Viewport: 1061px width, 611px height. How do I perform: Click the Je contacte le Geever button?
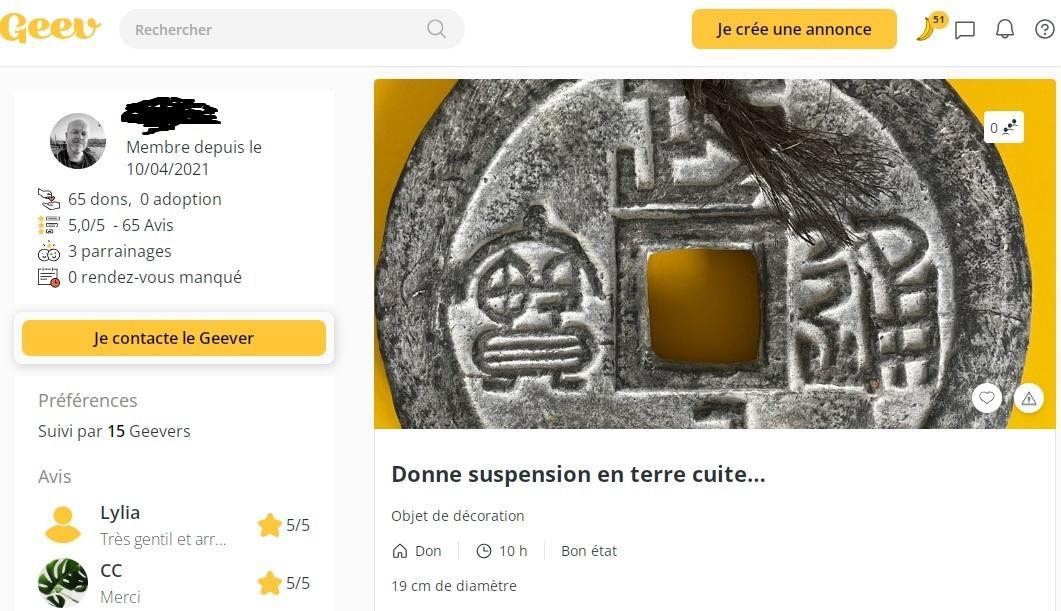click(174, 338)
